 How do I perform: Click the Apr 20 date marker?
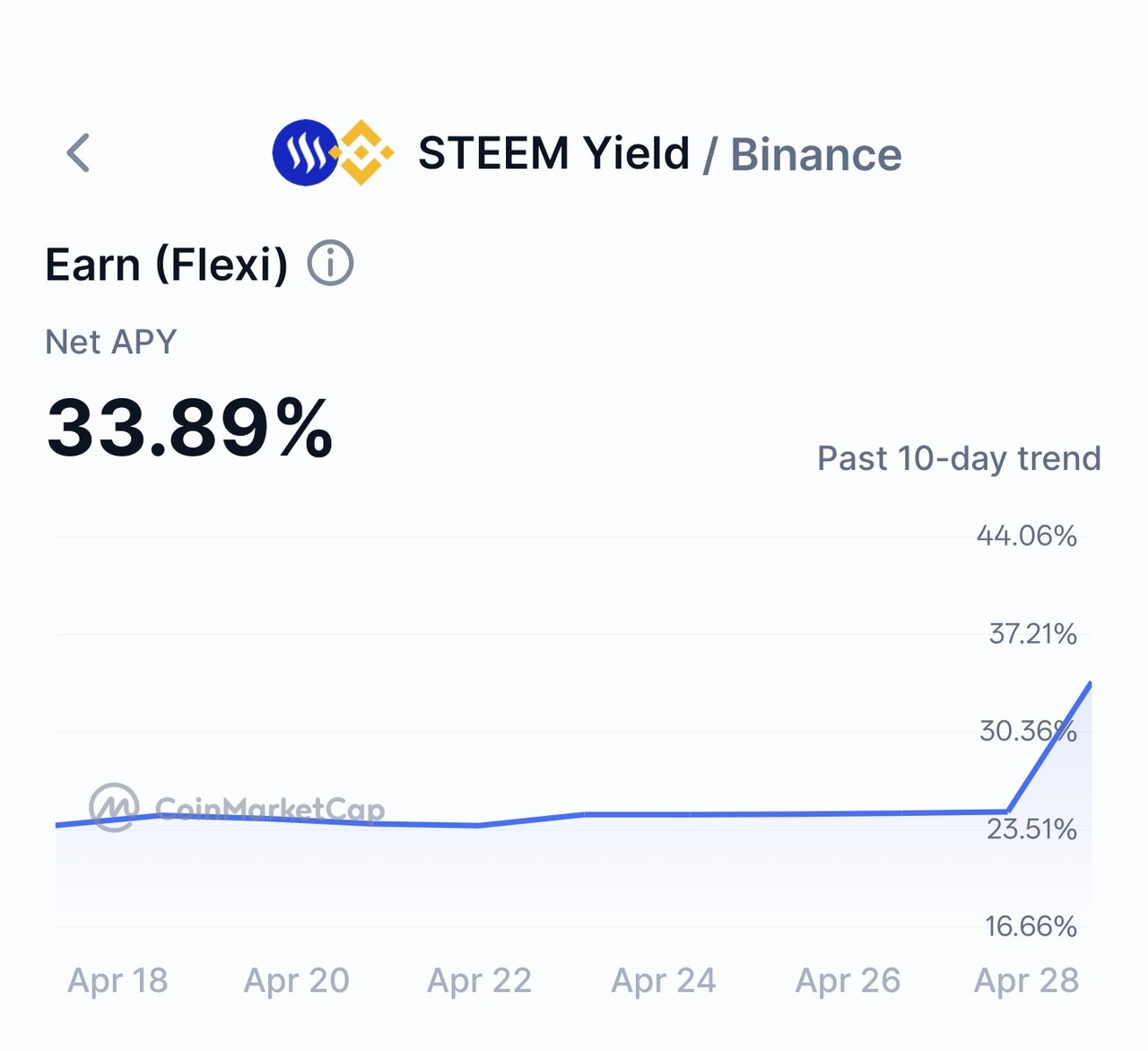coord(297,980)
